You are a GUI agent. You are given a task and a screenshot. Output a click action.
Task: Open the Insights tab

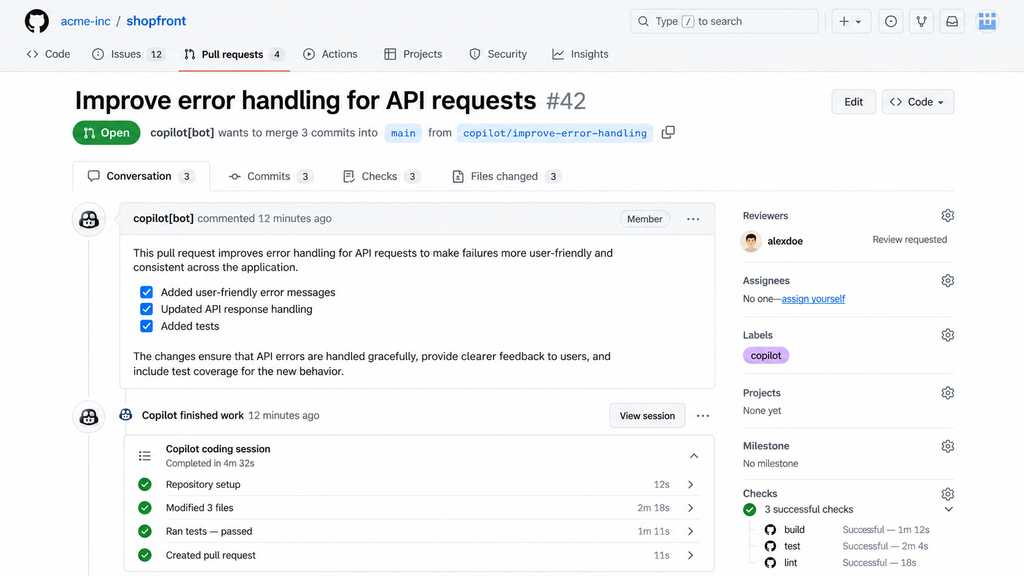pos(580,54)
